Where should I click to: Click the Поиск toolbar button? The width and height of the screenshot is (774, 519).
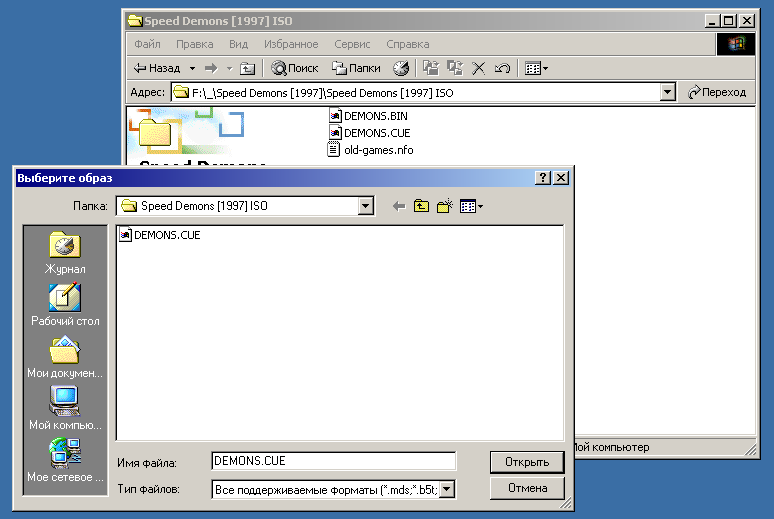(x=295, y=68)
